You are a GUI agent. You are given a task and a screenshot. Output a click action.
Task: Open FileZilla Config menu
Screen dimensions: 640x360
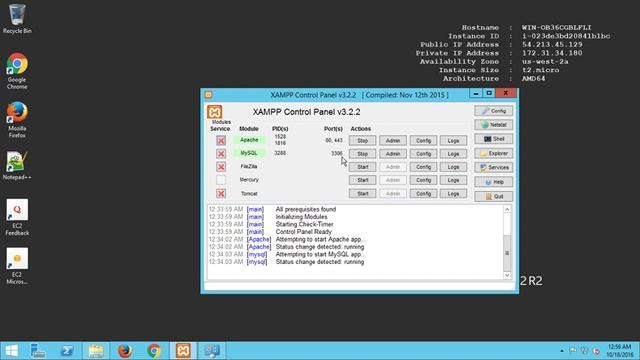[x=423, y=167]
